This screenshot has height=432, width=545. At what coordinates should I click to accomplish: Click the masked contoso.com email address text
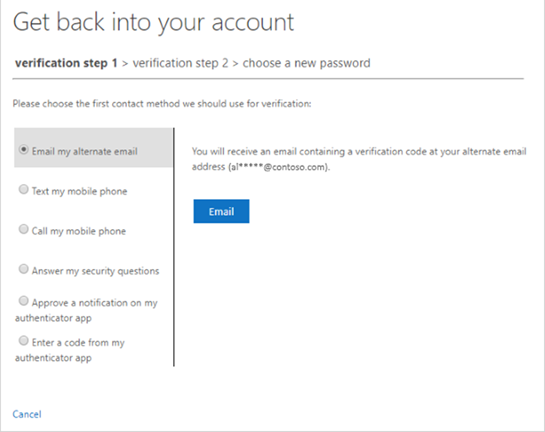pyautogui.click(x=279, y=167)
